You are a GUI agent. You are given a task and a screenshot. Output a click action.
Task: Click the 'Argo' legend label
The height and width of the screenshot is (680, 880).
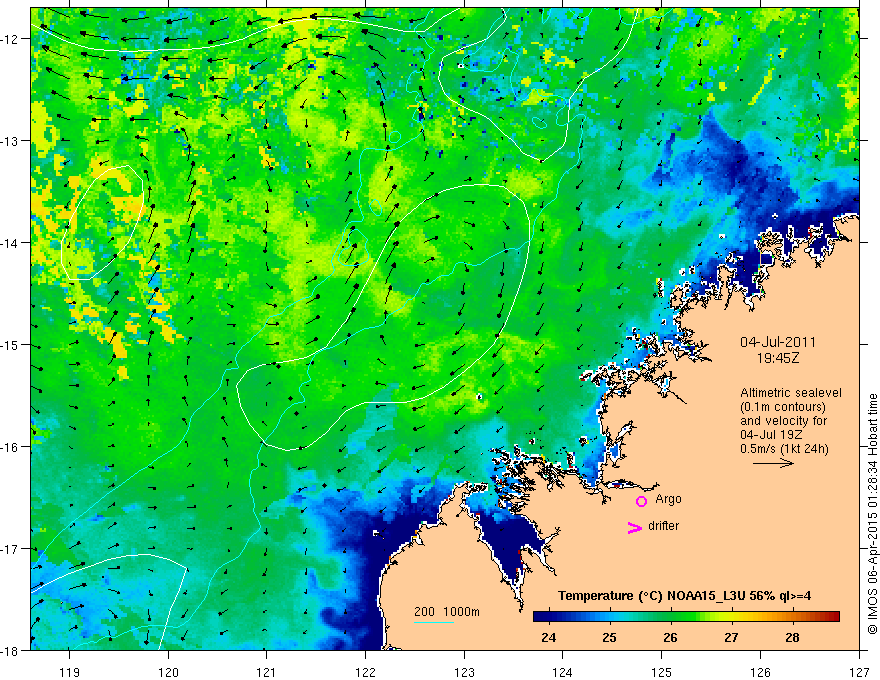coord(668,499)
